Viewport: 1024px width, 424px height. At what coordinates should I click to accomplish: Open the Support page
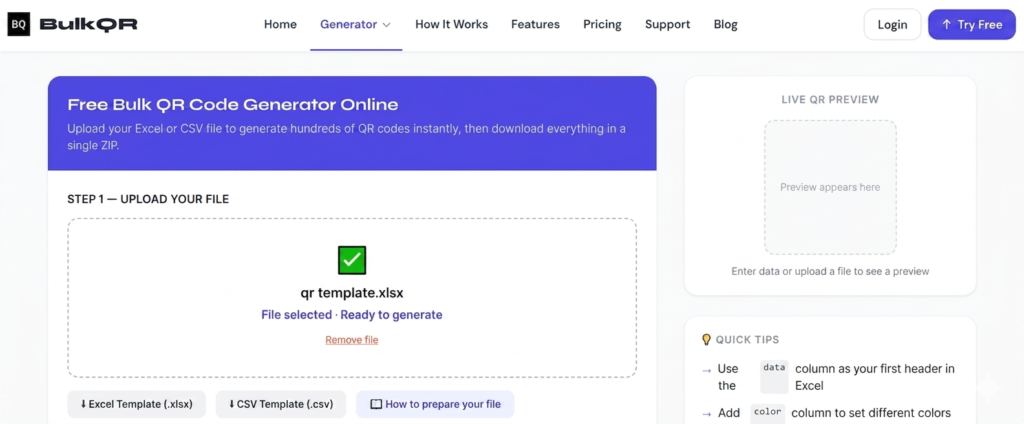(667, 25)
